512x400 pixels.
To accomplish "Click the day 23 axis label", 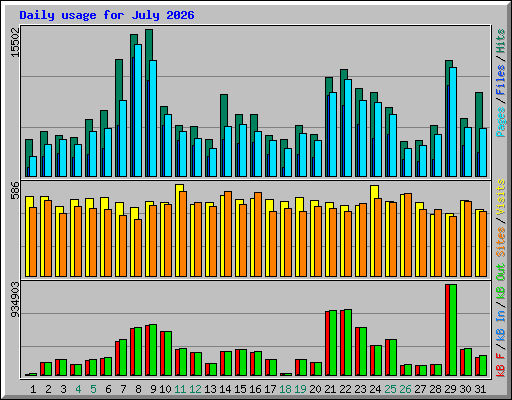I will click(x=360, y=389).
